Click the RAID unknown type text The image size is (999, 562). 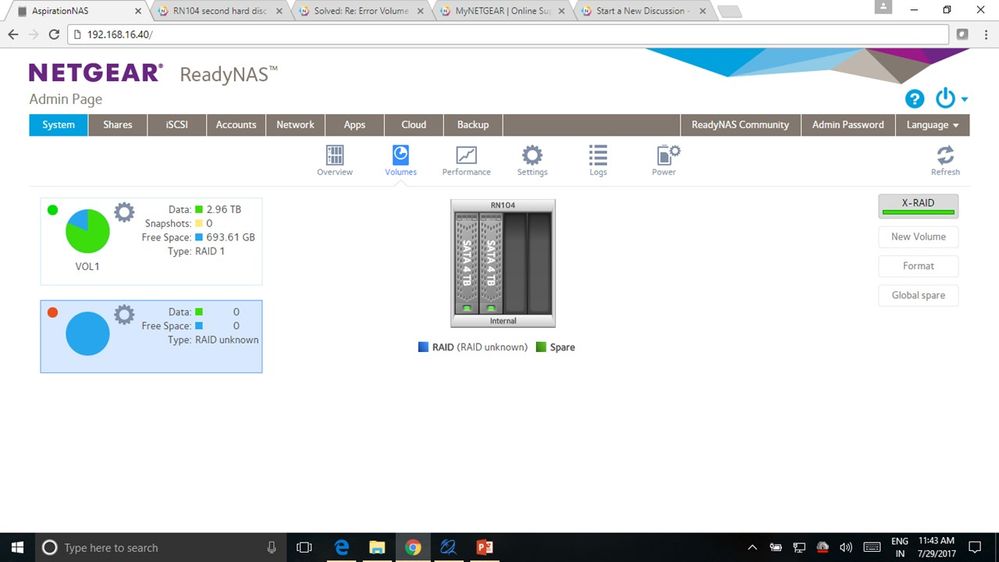[227, 340]
